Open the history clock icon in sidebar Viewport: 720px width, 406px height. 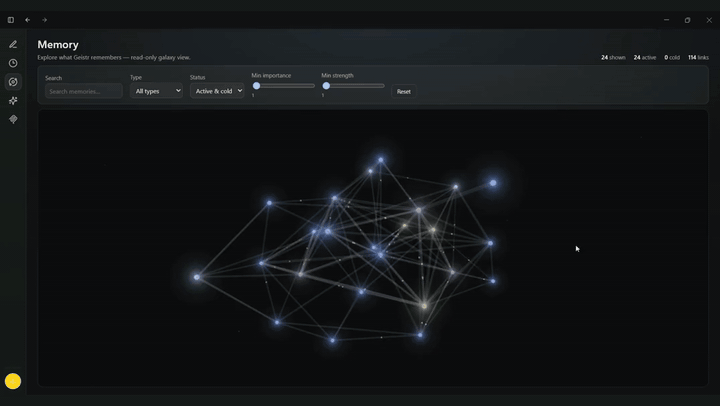click(x=13, y=63)
